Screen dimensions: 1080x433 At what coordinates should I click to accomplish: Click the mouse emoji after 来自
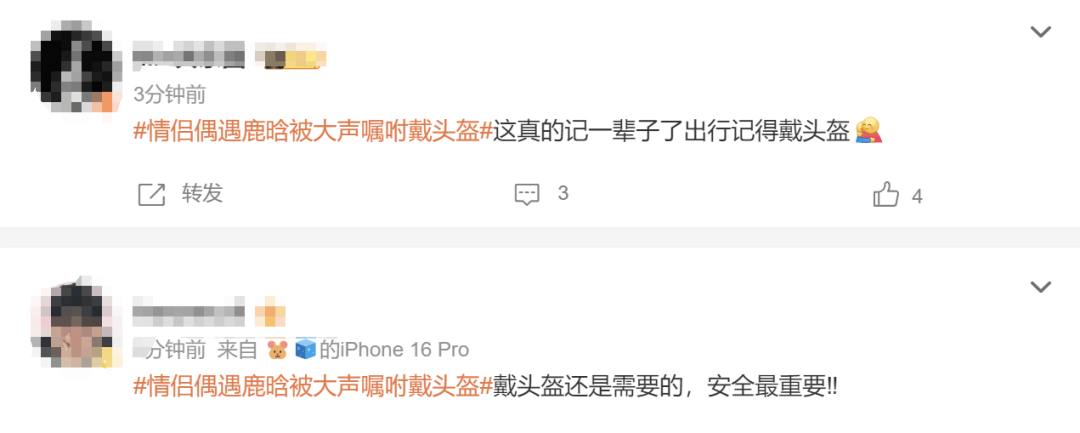click(277, 350)
